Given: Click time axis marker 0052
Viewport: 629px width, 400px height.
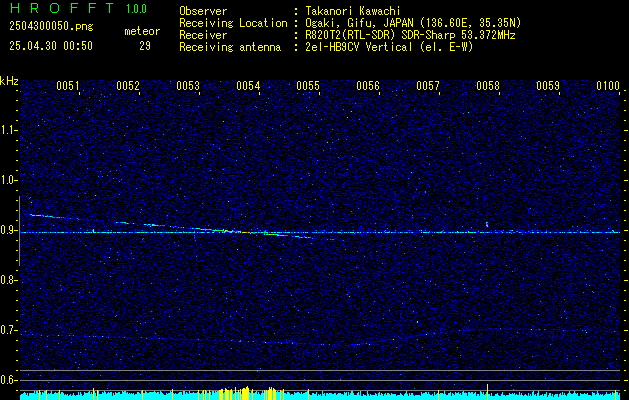Looking at the screenshot, I should click(128, 86).
